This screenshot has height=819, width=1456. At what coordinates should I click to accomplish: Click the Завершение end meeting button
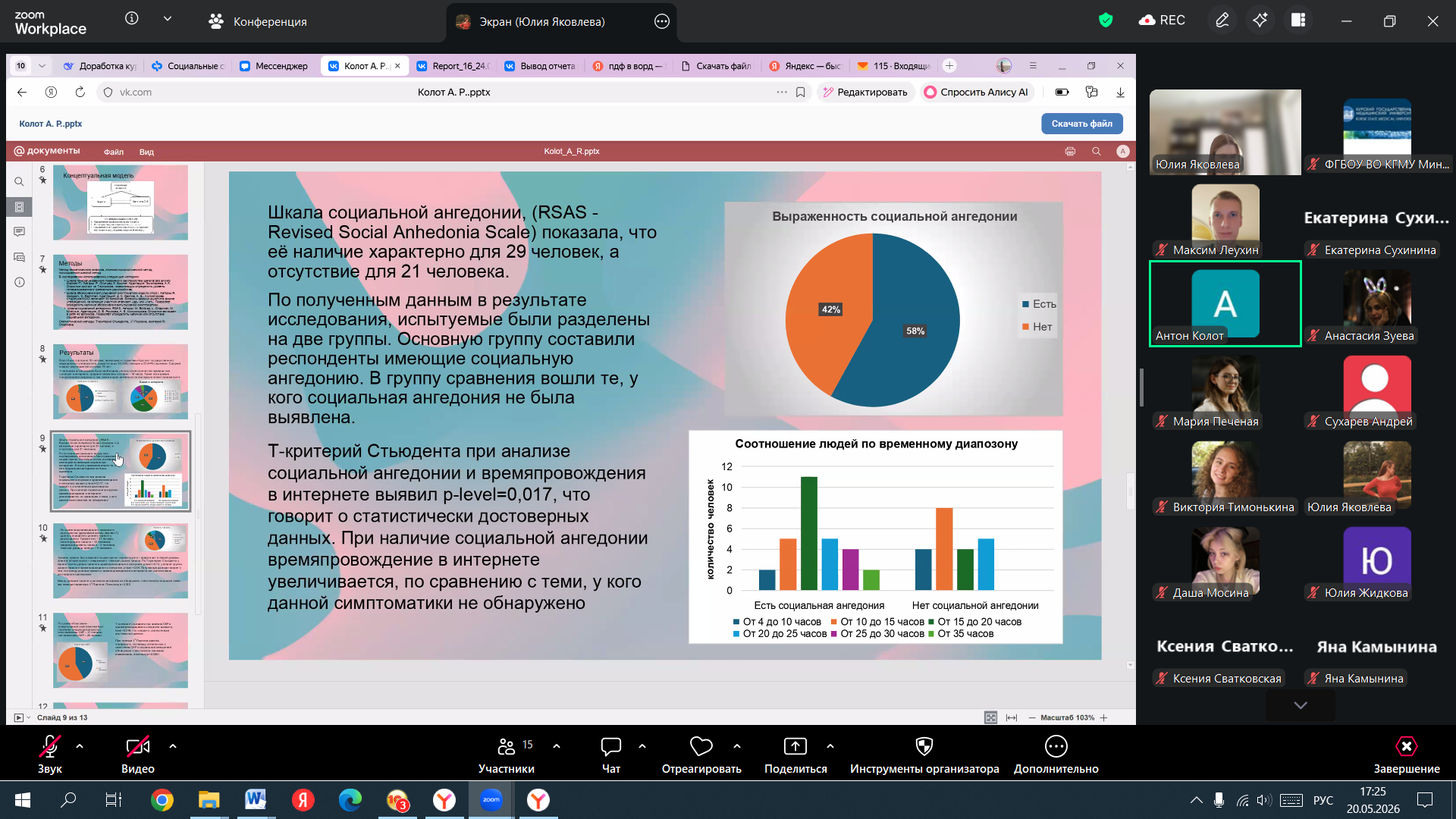[1406, 754]
